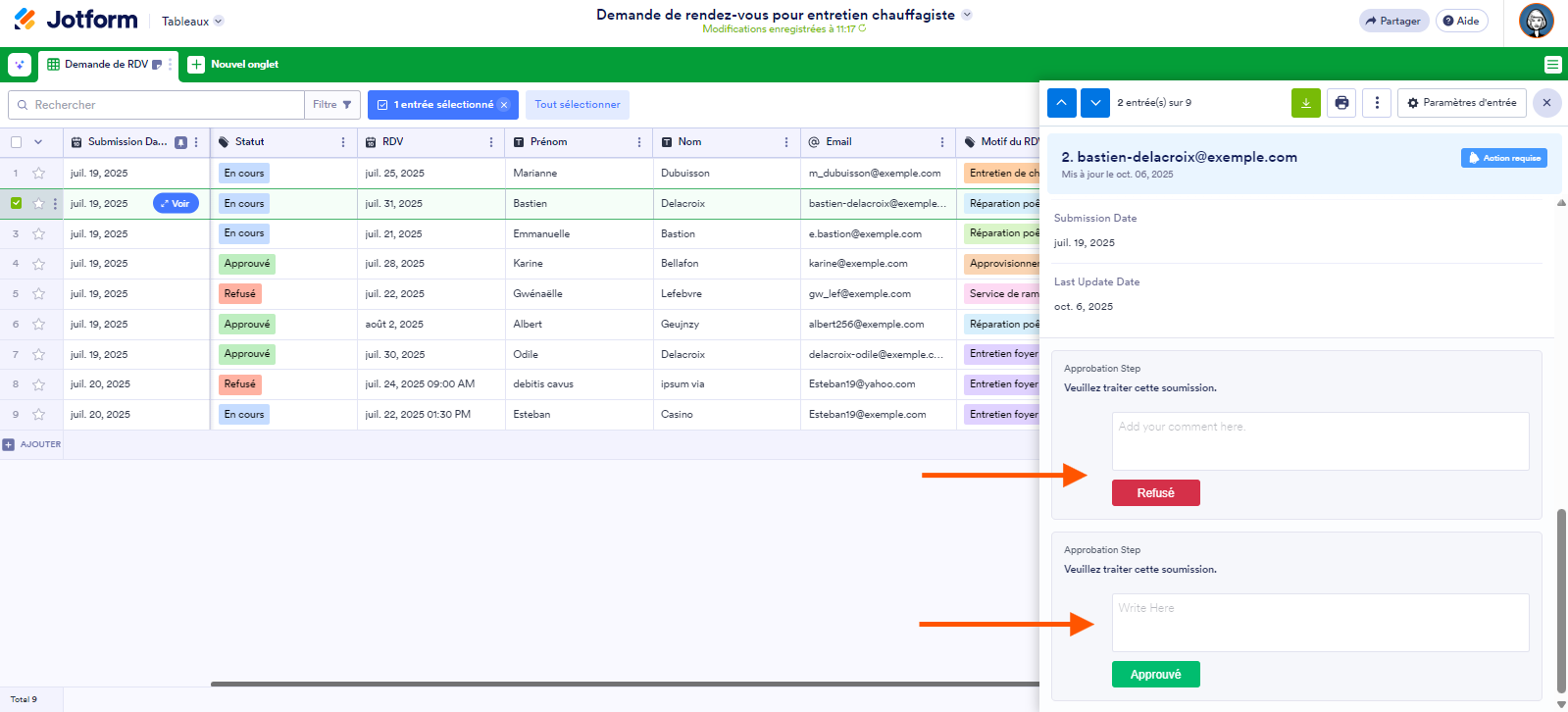This screenshot has height=712, width=1568.
Task: Open RDV column options menu
Action: (x=491, y=142)
